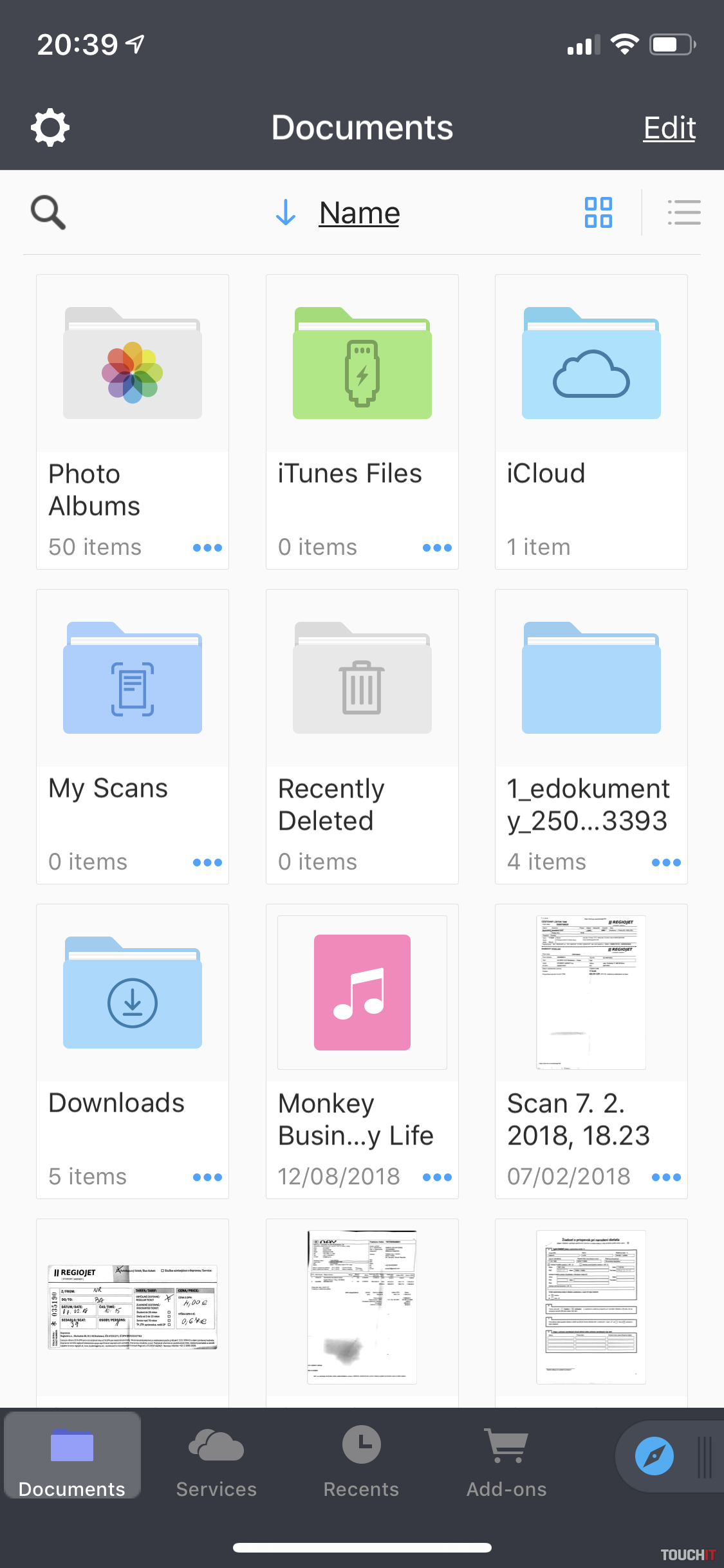The image size is (724, 1568).
Task: Go to the Add-ons tab
Action: (506, 1461)
